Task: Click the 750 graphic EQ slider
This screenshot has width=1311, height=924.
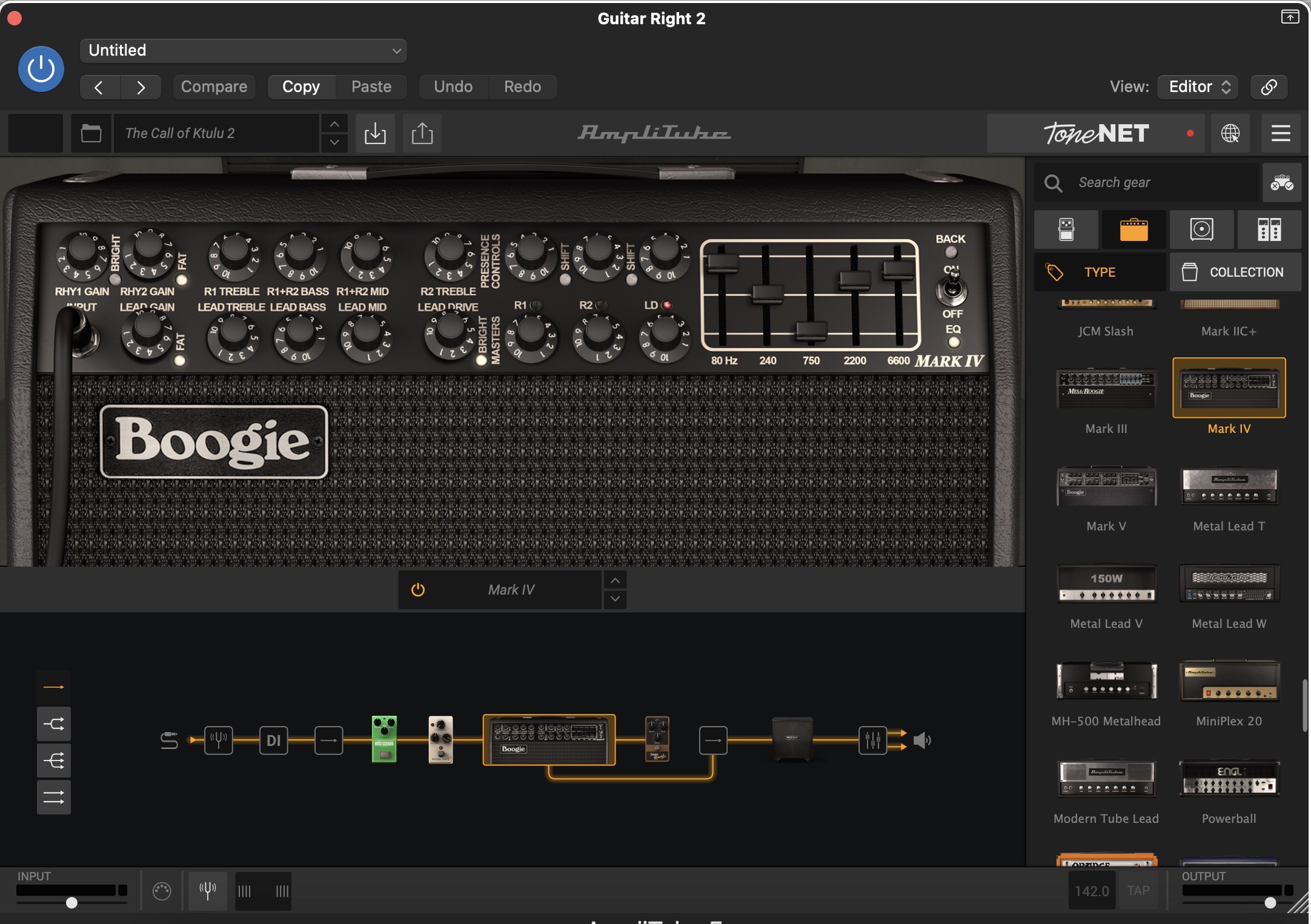Action: pos(811,331)
